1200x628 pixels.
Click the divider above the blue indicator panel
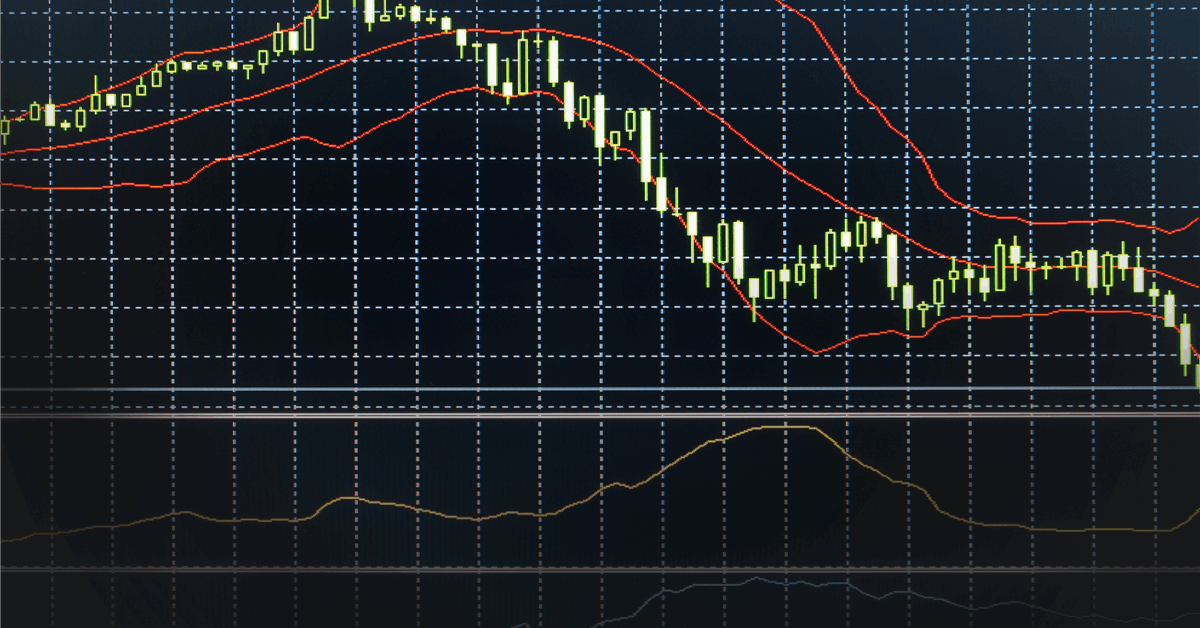coord(600,569)
